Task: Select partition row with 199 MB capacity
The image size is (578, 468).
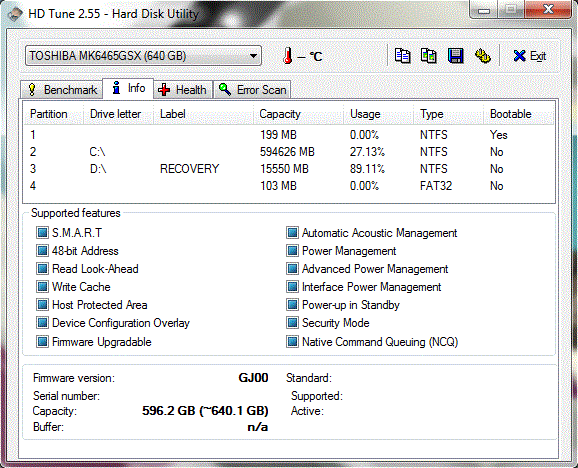Action: (289, 135)
